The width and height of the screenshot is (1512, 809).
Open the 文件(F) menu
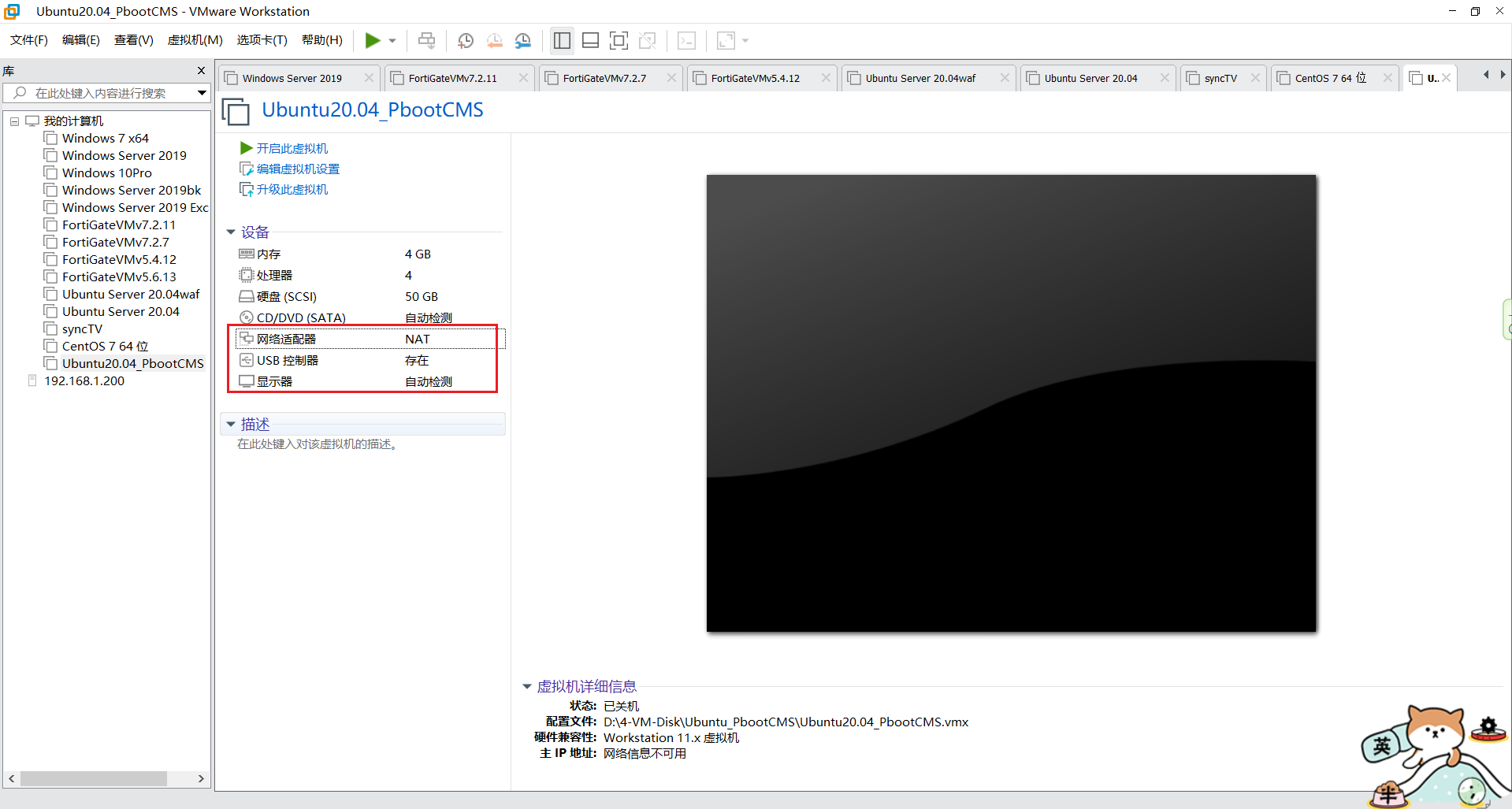click(x=29, y=40)
